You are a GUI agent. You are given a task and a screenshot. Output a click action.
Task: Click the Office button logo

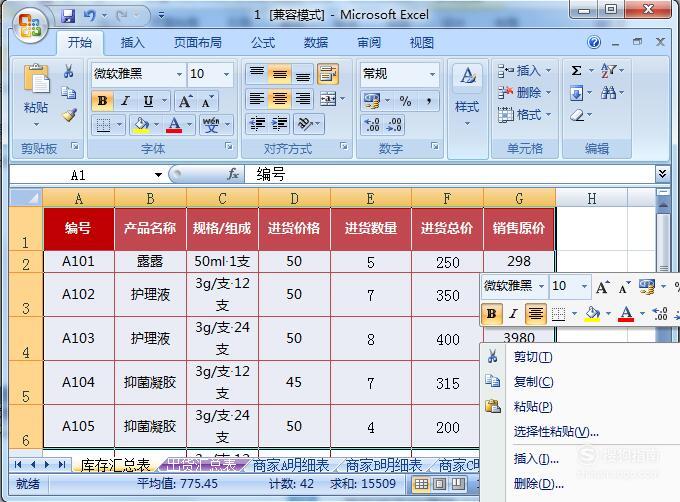29,25
